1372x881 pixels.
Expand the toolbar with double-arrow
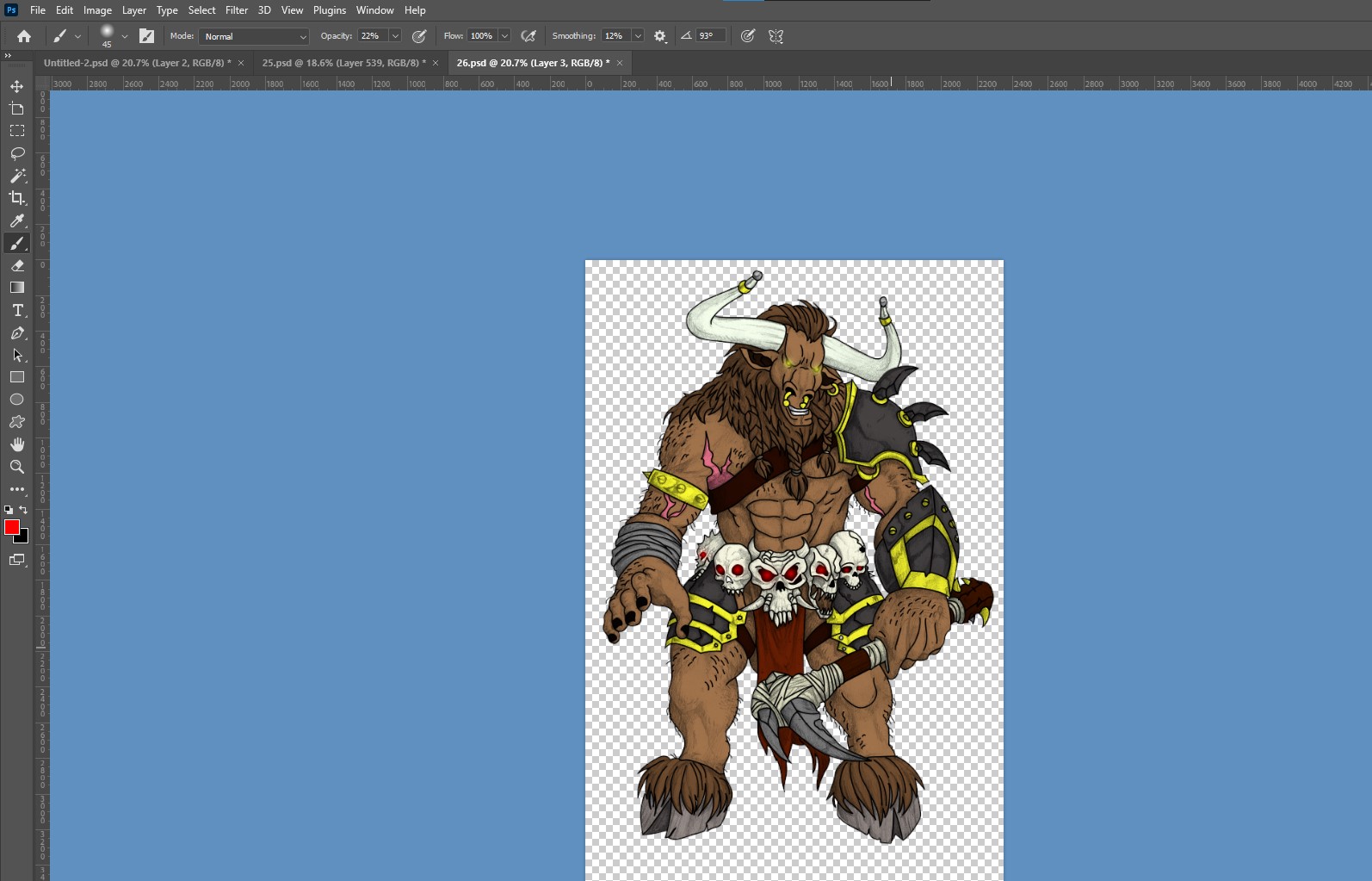pyautogui.click(x=8, y=55)
